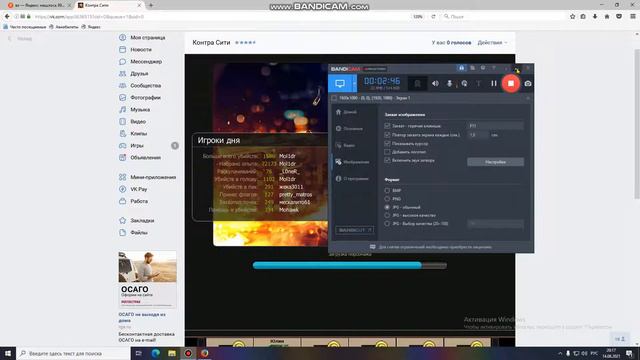Open the Bandicam Image settings section
640x360 pixels.
coord(353,162)
